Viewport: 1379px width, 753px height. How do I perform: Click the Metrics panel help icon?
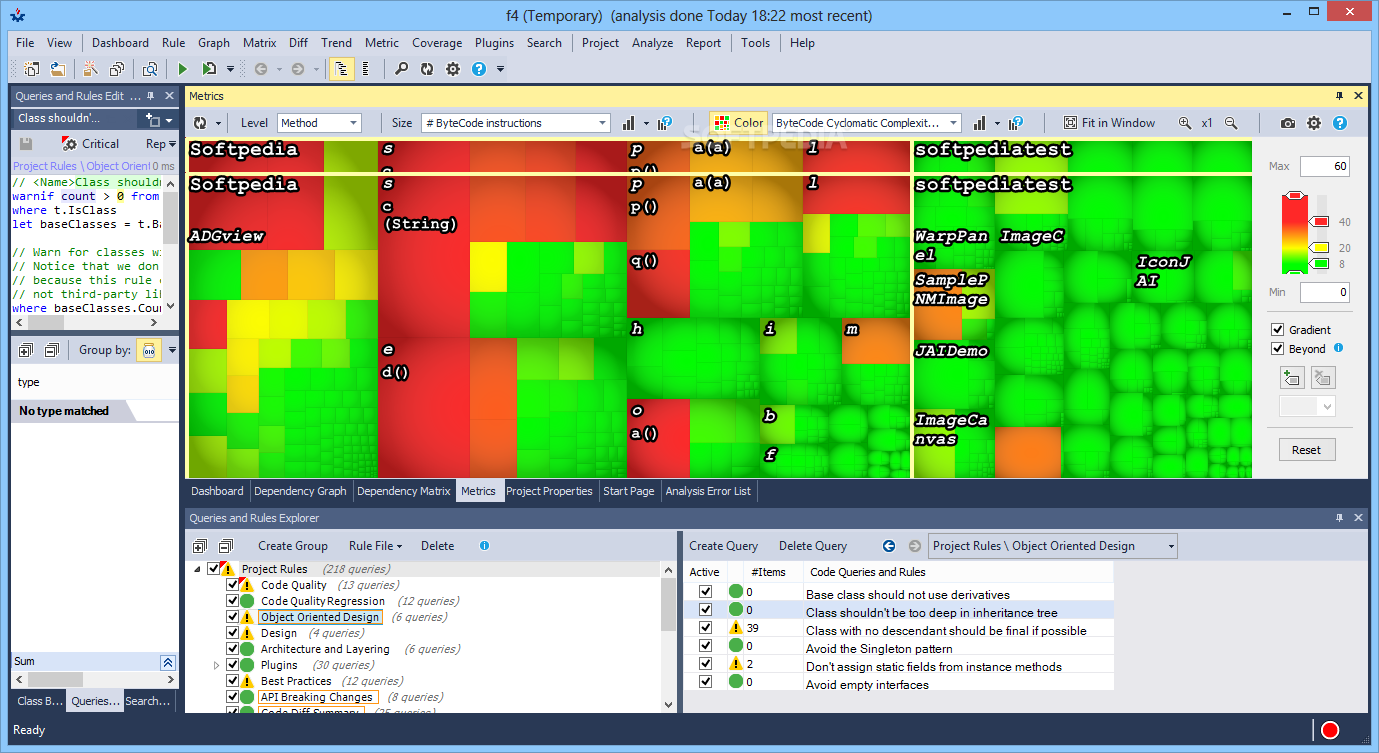click(x=1340, y=123)
